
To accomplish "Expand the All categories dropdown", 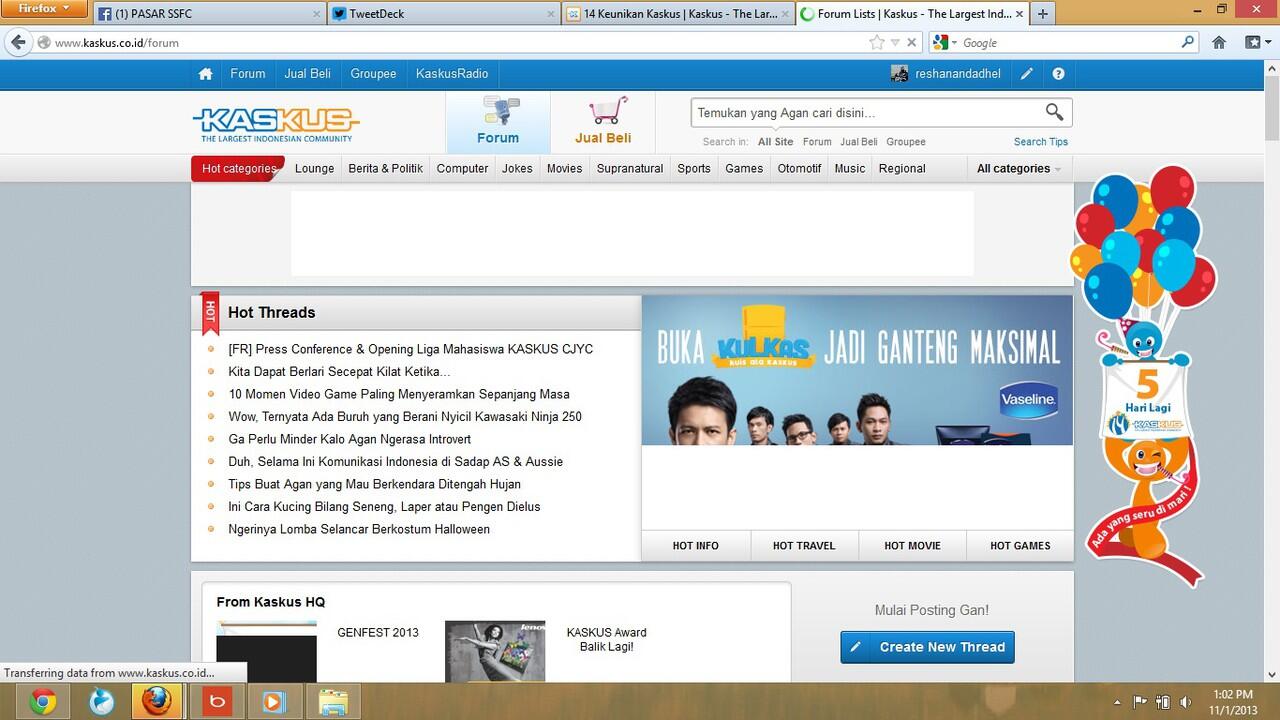I will pos(1019,168).
